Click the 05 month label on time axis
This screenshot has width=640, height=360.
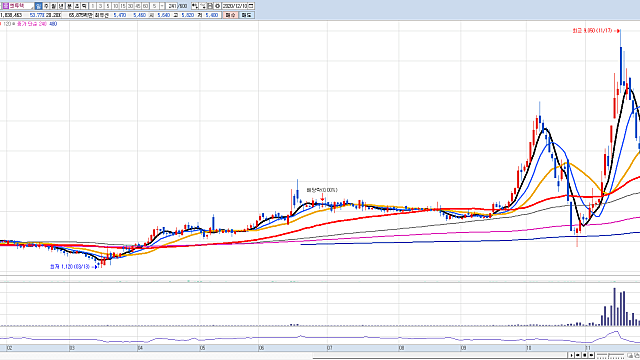(202, 348)
